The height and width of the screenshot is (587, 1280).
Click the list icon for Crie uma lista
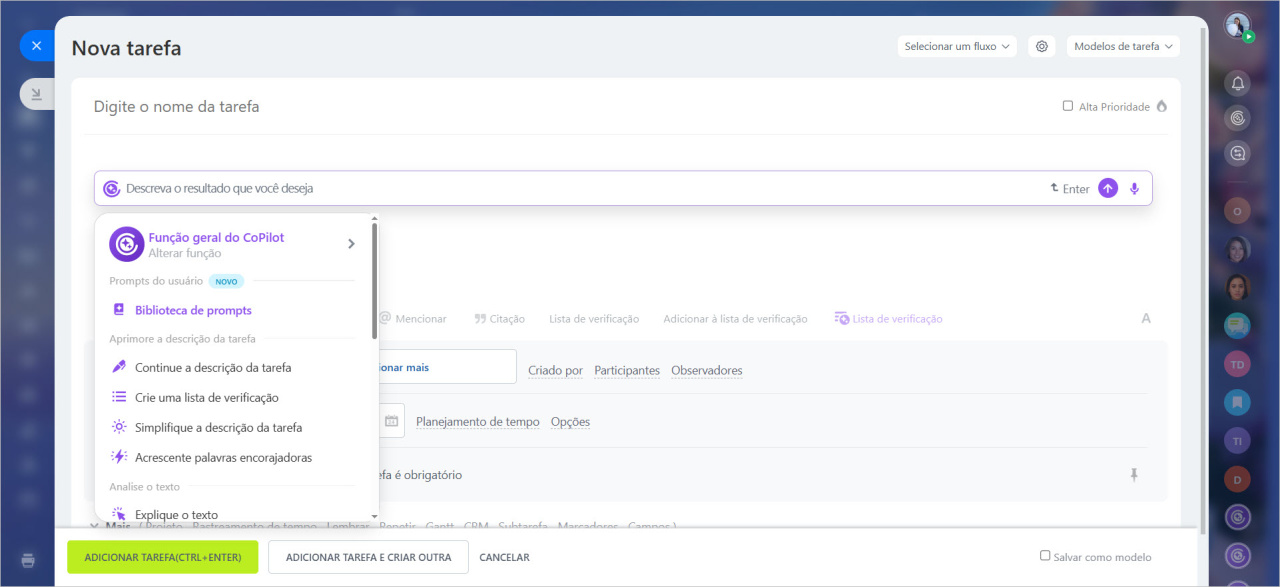(x=119, y=397)
